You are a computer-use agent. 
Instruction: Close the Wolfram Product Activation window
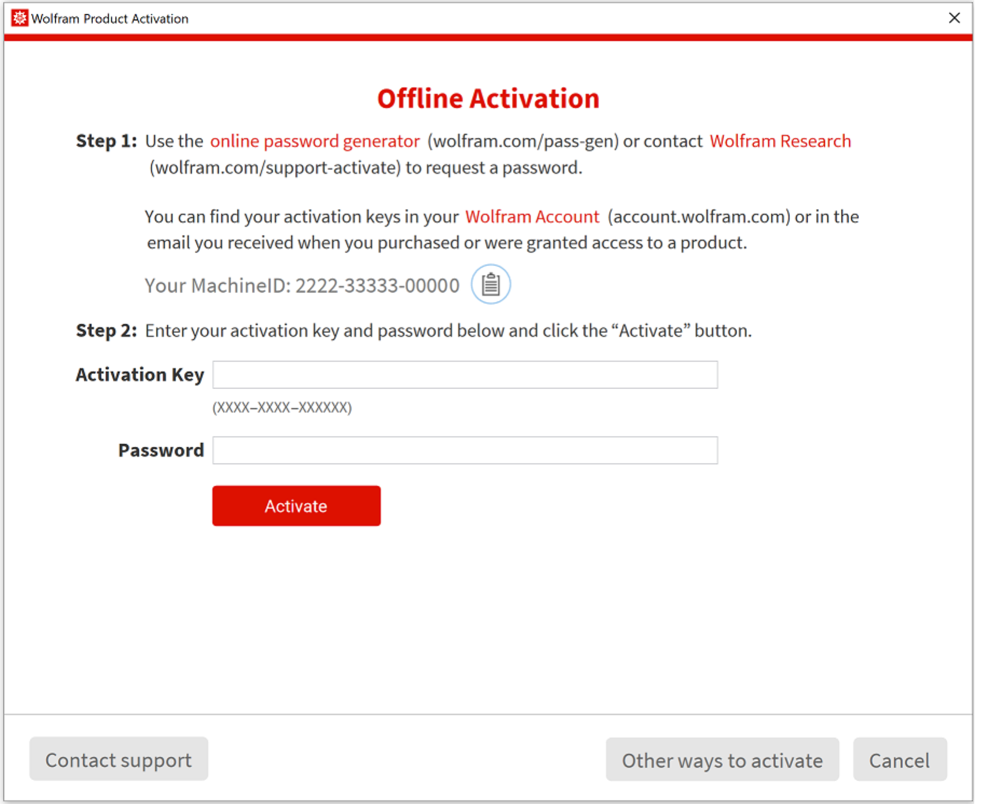click(954, 18)
